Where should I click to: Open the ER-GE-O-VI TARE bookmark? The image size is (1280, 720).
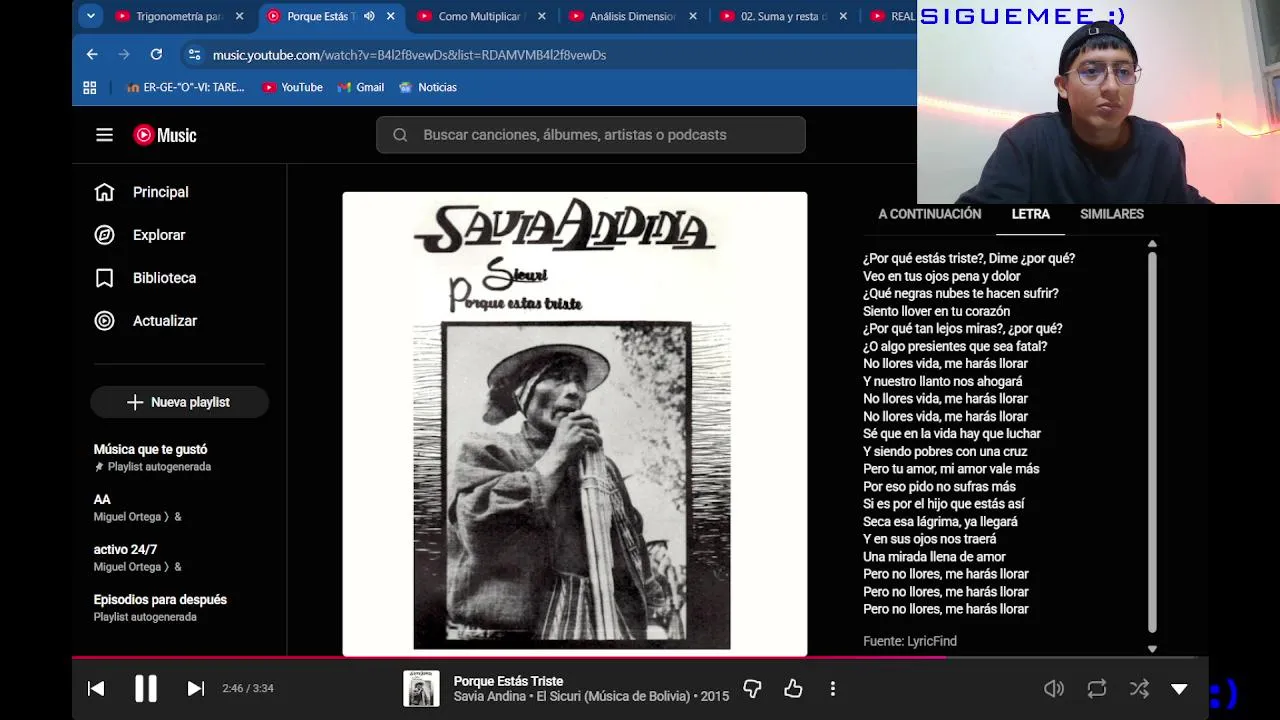pyautogui.click(x=186, y=87)
